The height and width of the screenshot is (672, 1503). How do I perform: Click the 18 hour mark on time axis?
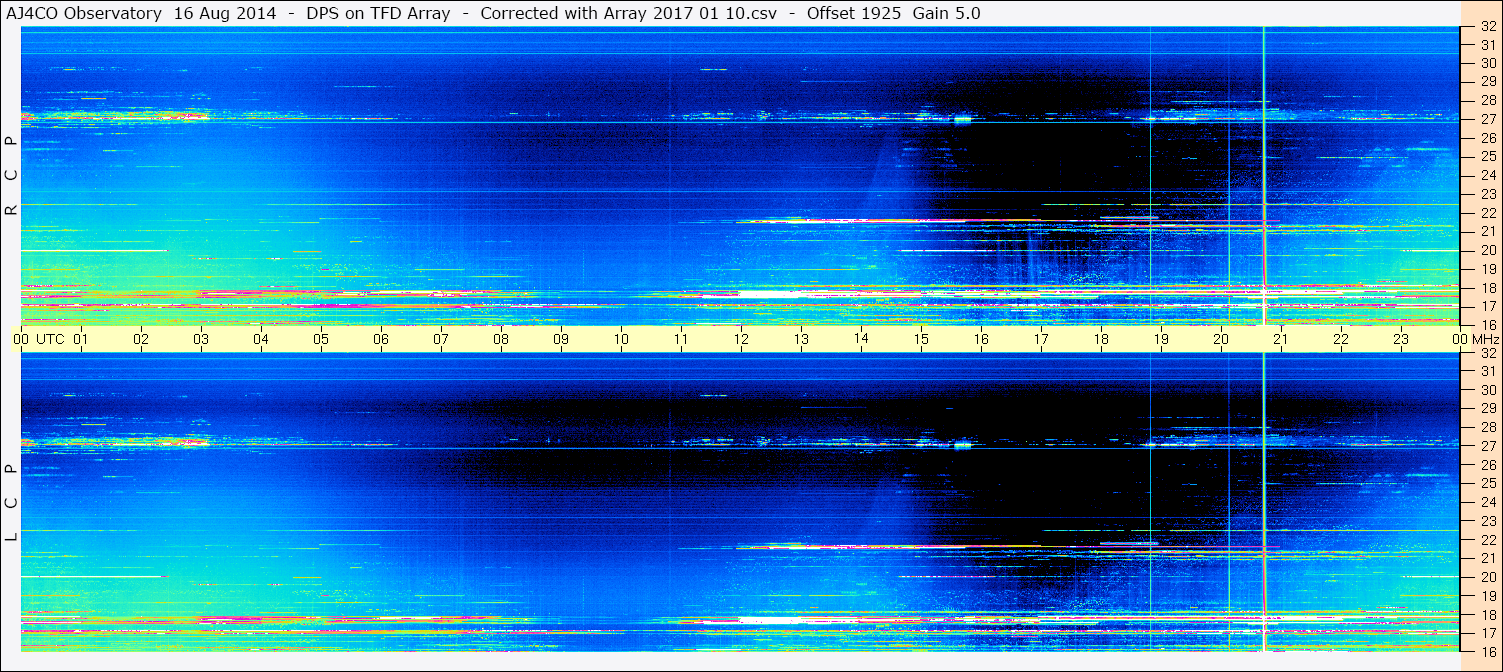pyautogui.click(x=1101, y=339)
